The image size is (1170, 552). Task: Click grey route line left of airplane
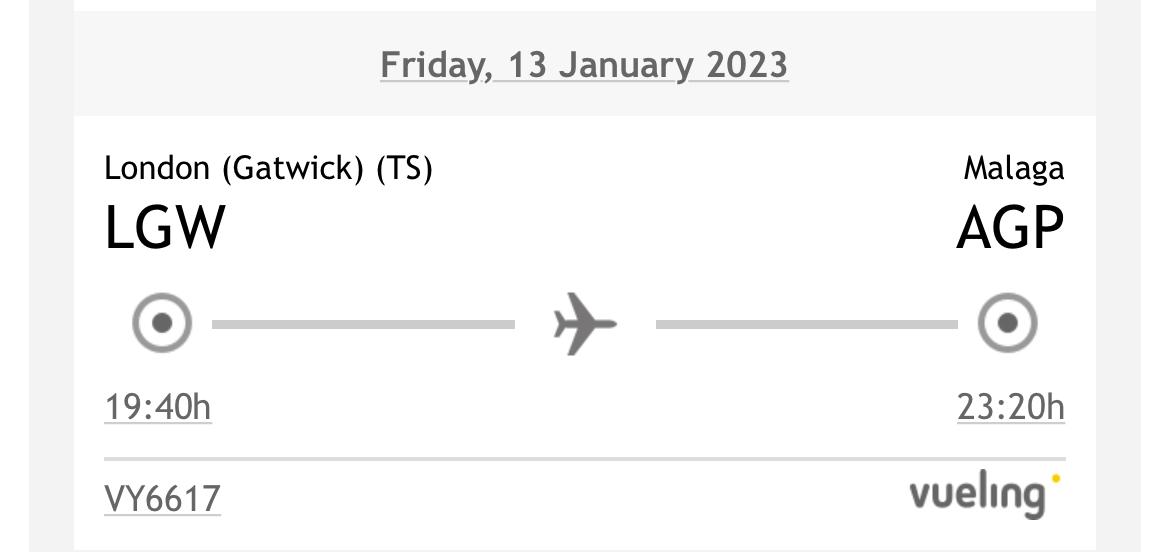tap(363, 324)
